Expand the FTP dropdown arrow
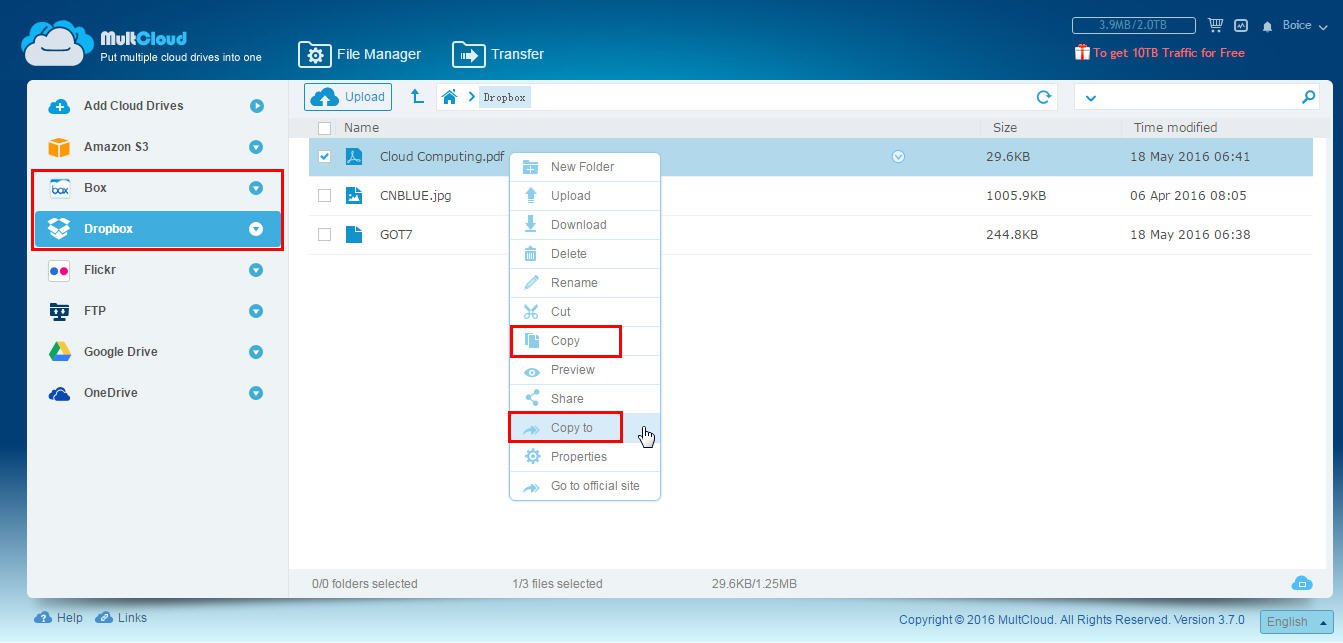 (256, 311)
